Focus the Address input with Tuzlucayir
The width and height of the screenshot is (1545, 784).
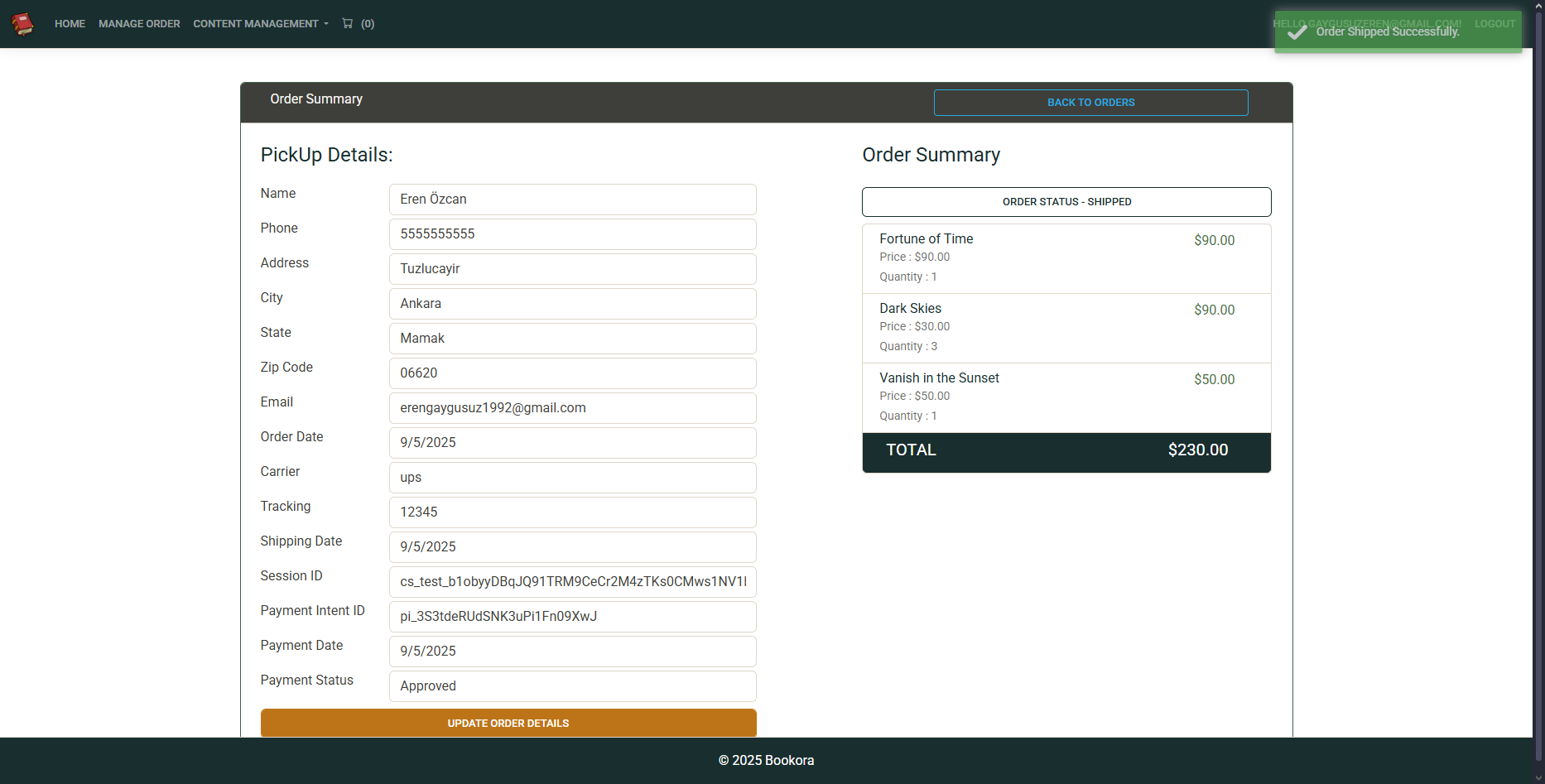click(x=573, y=269)
